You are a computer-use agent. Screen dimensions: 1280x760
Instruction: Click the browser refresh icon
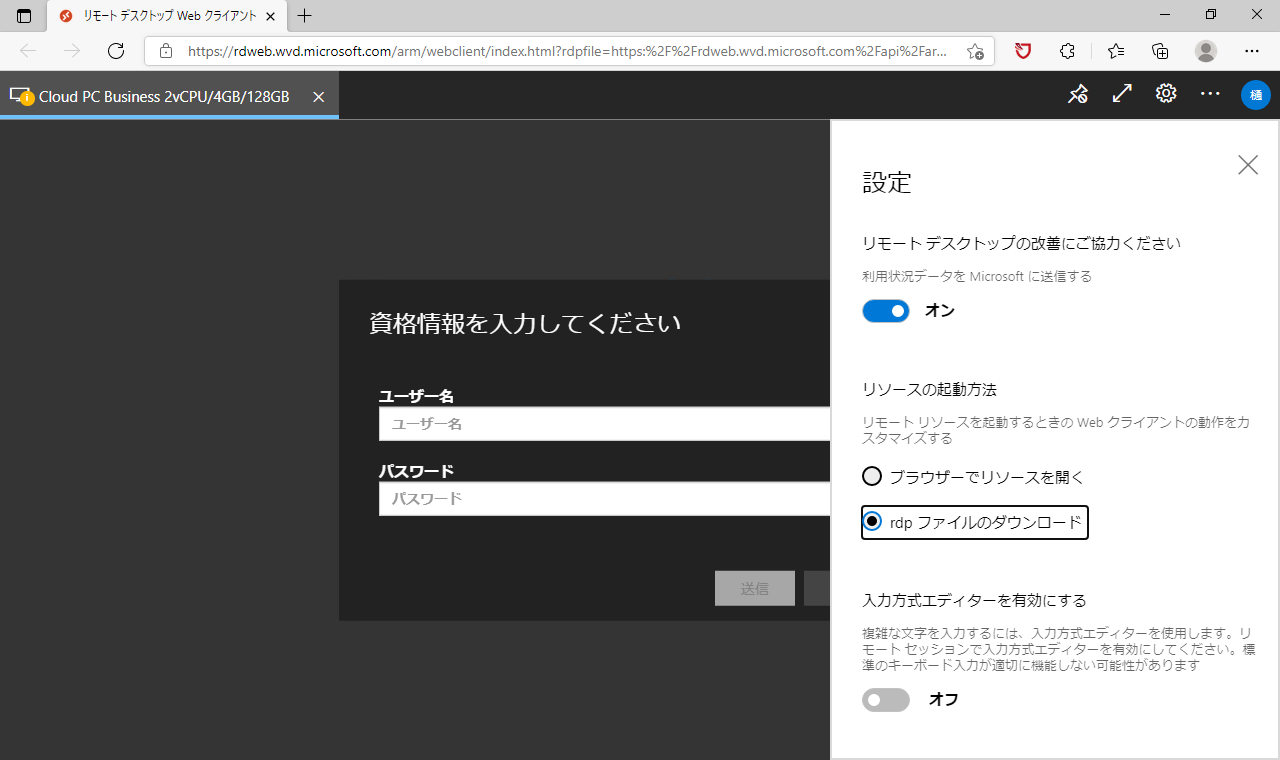[x=116, y=51]
